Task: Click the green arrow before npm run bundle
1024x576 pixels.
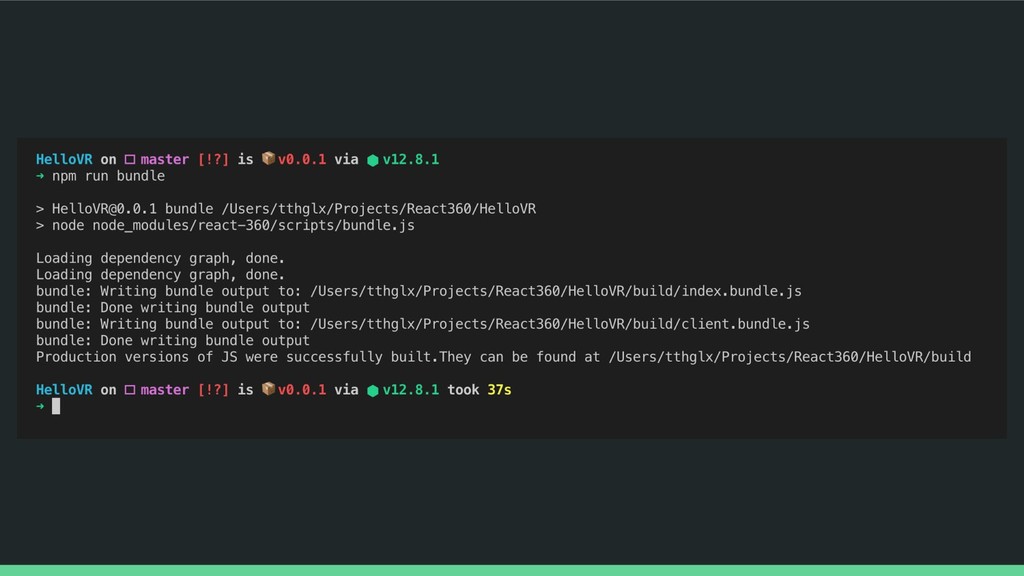Action: [x=40, y=176]
